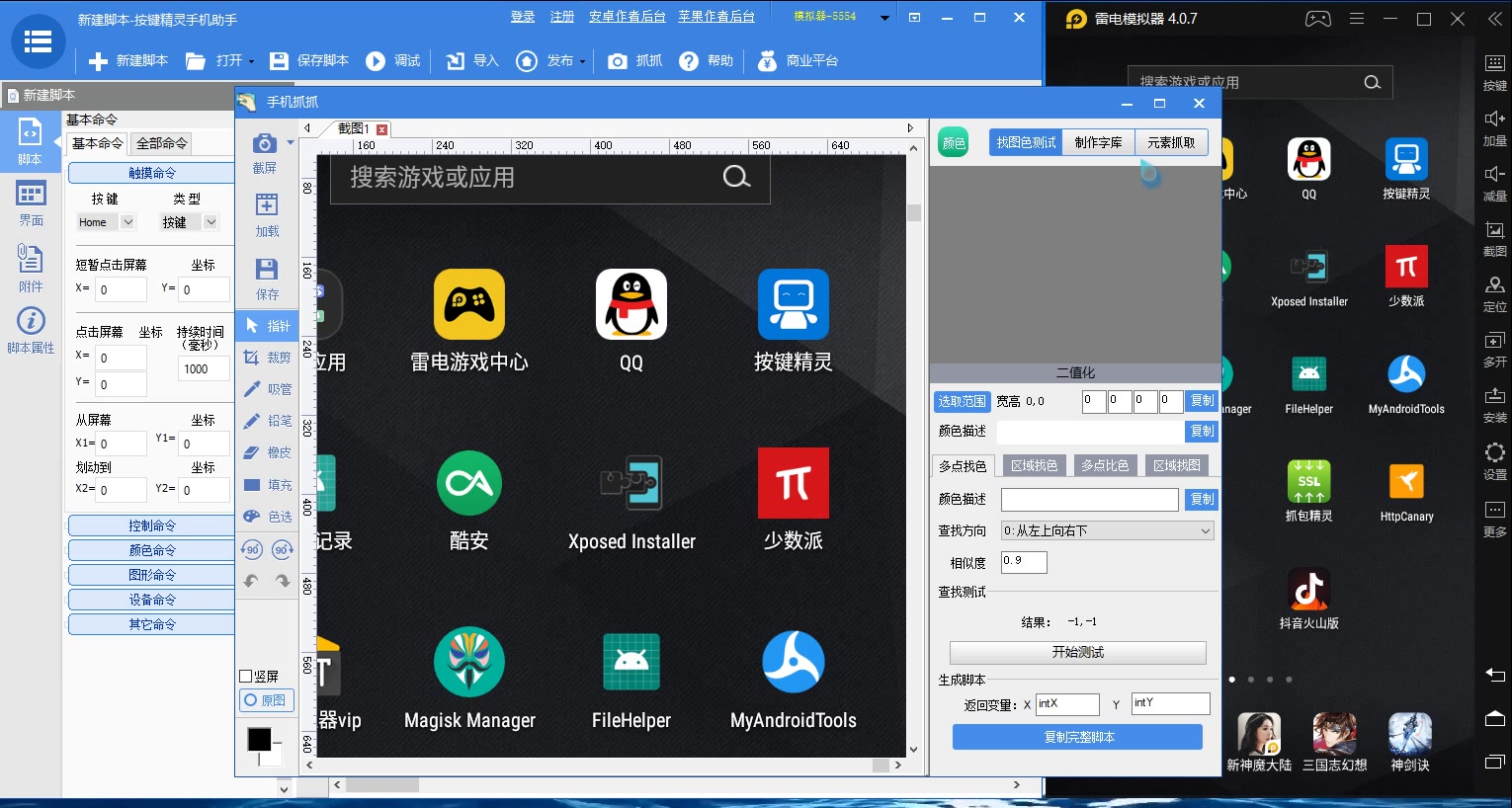Click 截图 screenshot in emulator sidebar
The width and height of the screenshot is (1512, 808).
[1494, 238]
